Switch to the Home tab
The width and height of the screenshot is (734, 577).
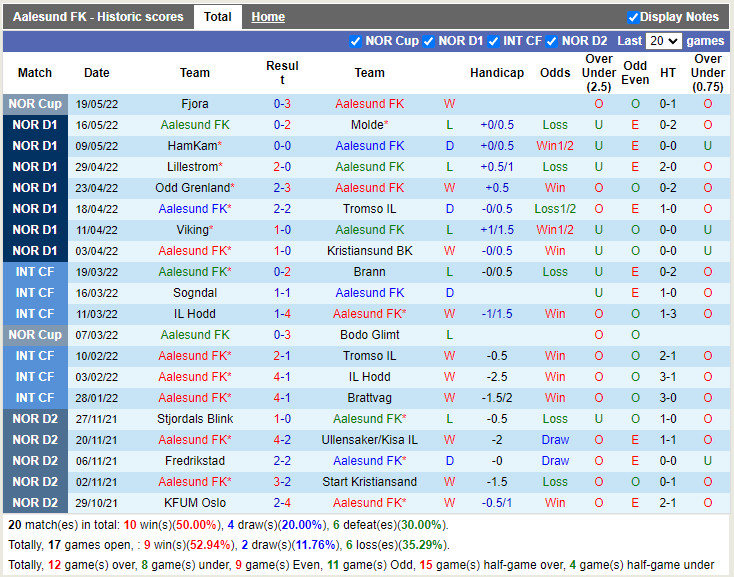pyautogui.click(x=267, y=17)
